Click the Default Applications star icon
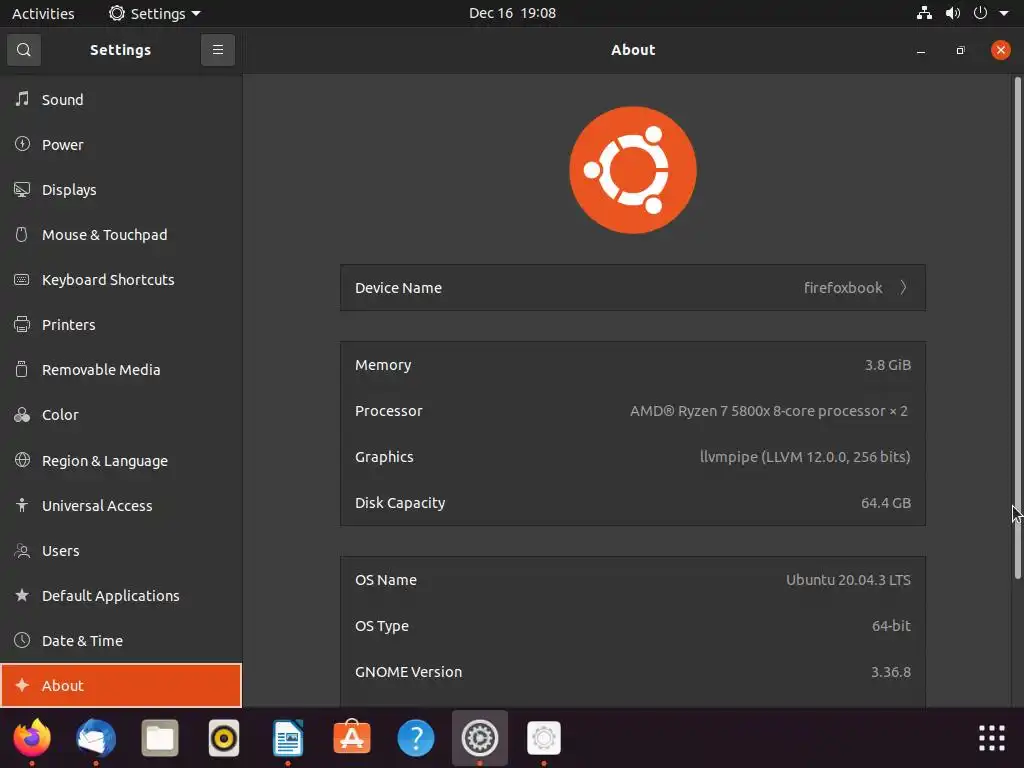The image size is (1024, 768). 22,595
